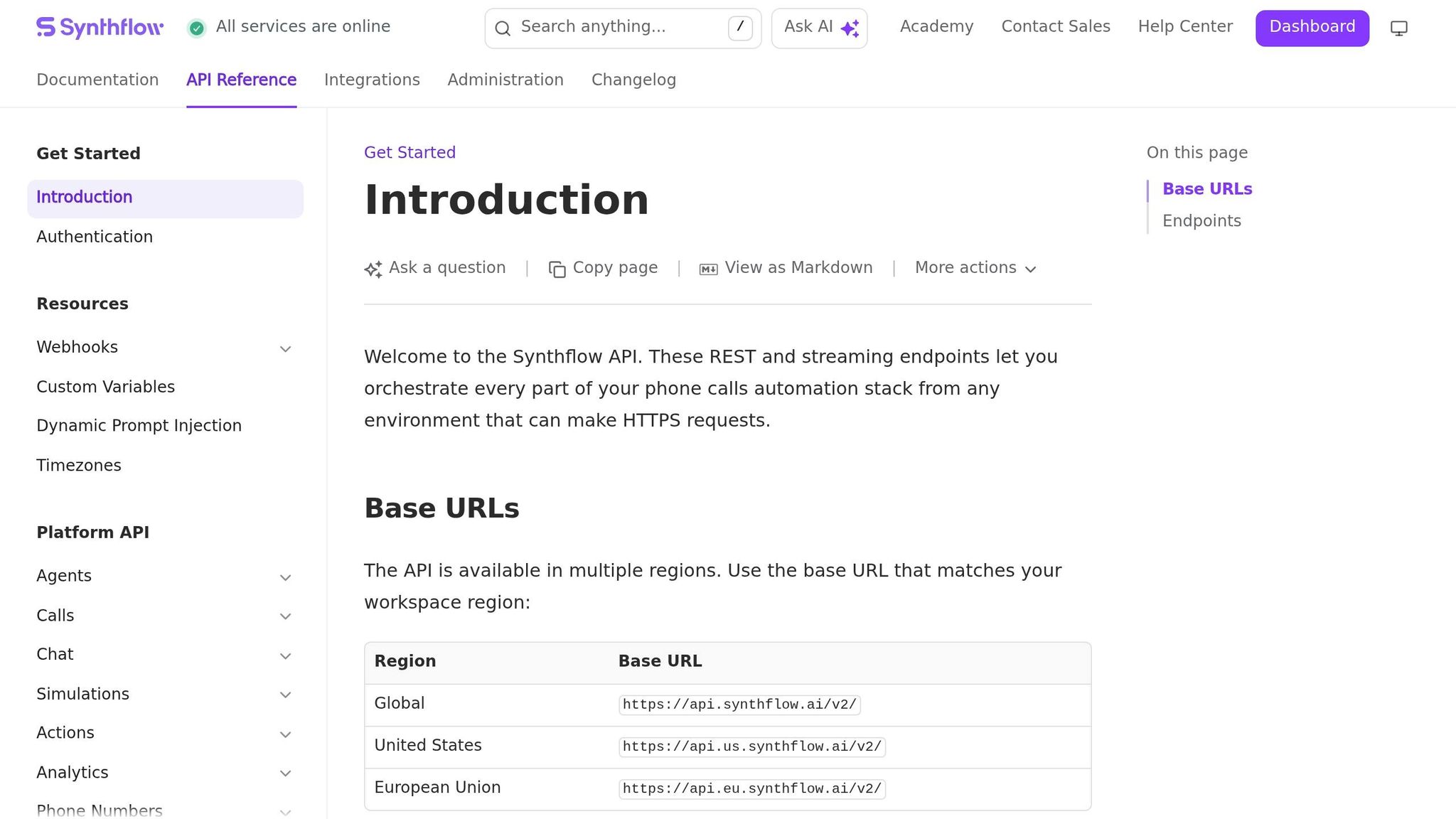Image resolution: width=1456 pixels, height=819 pixels.
Task: Click Copy page
Action: coord(604,268)
